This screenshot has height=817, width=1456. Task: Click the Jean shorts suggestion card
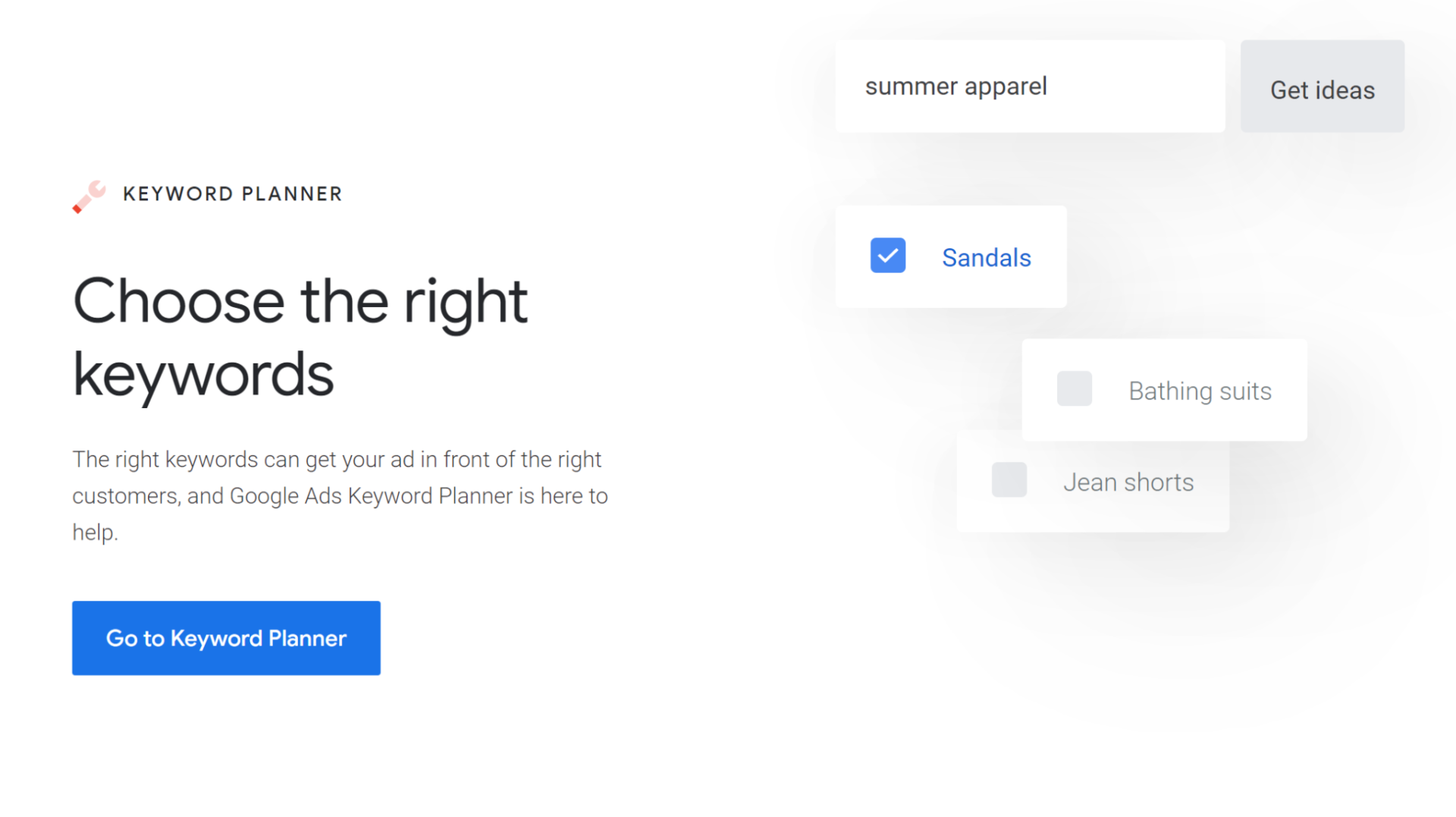tap(1093, 486)
